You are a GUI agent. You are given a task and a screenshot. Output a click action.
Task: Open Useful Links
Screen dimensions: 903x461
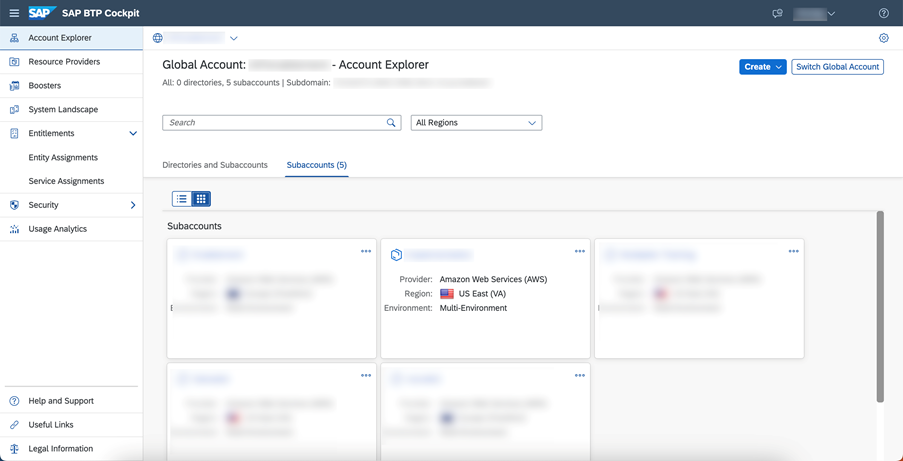71,425
